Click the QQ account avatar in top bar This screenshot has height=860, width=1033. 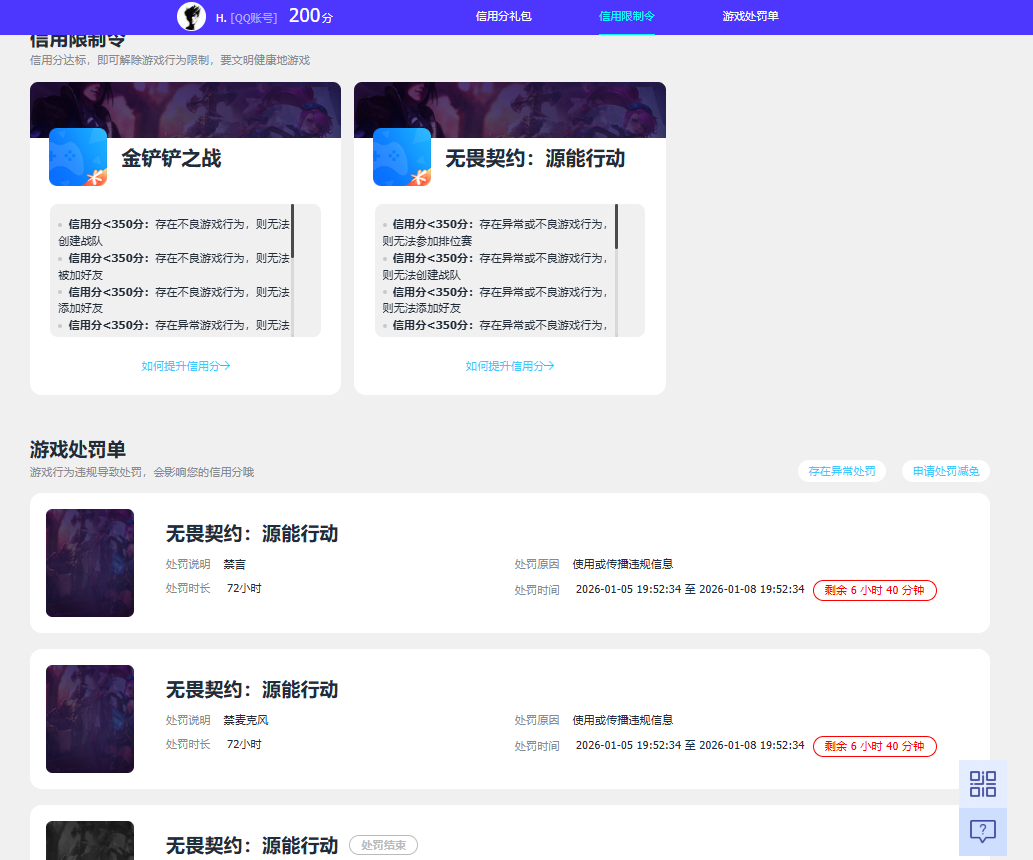pyautogui.click(x=191, y=16)
